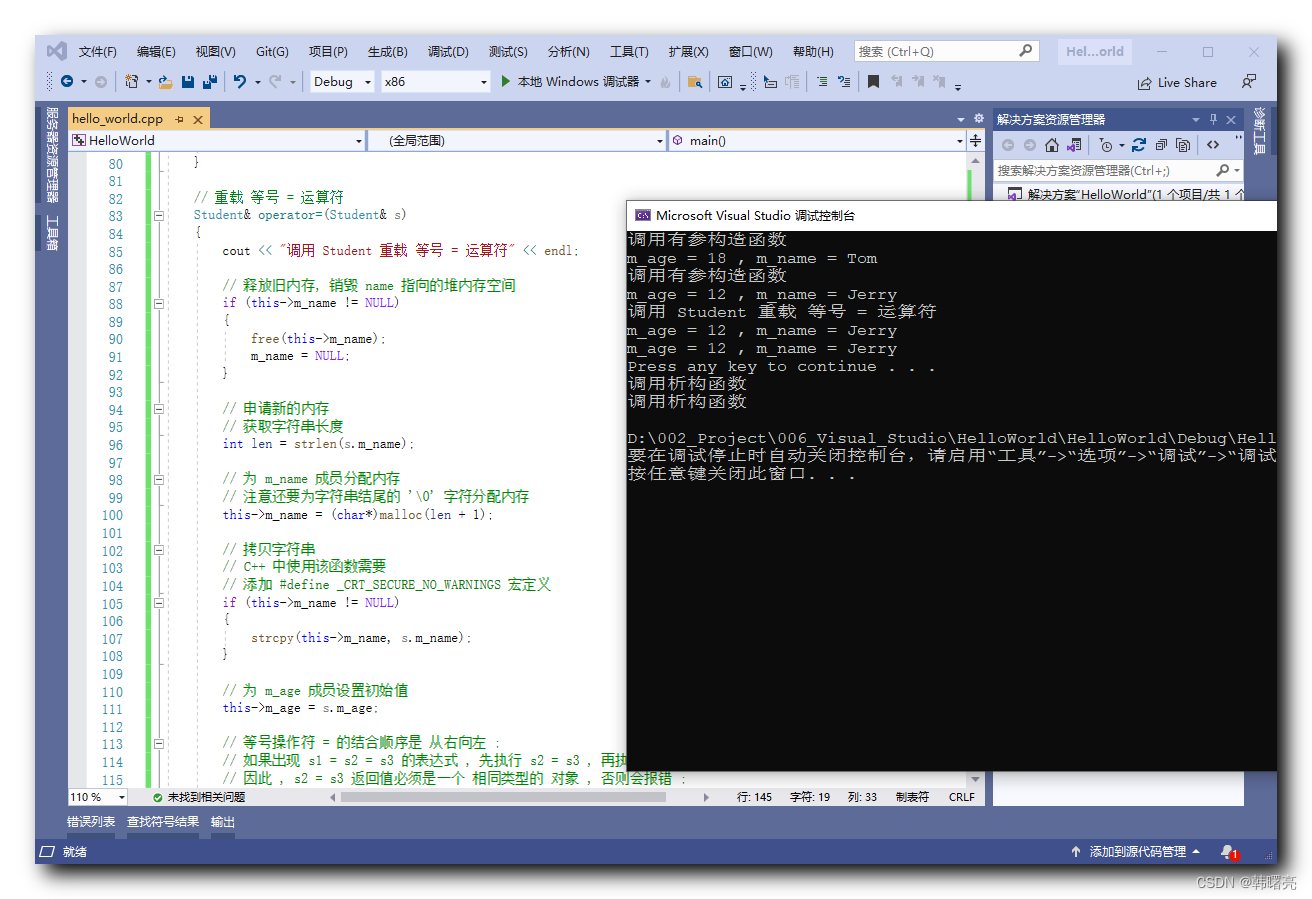Image resolution: width=1312 pixels, height=899 pixels.
Task: Open the 调试(D) menu
Action: [448, 52]
